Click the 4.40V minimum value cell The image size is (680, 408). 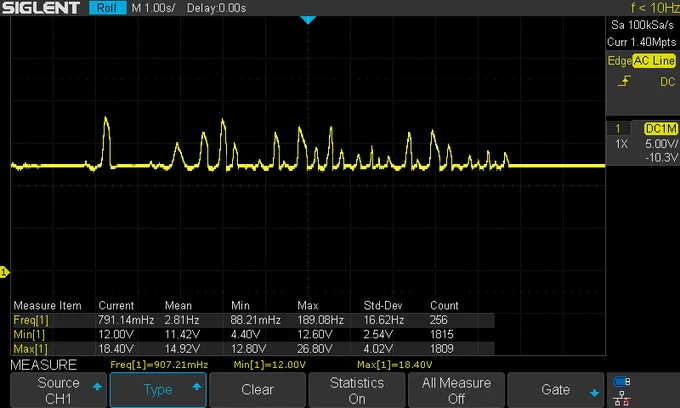coord(245,335)
